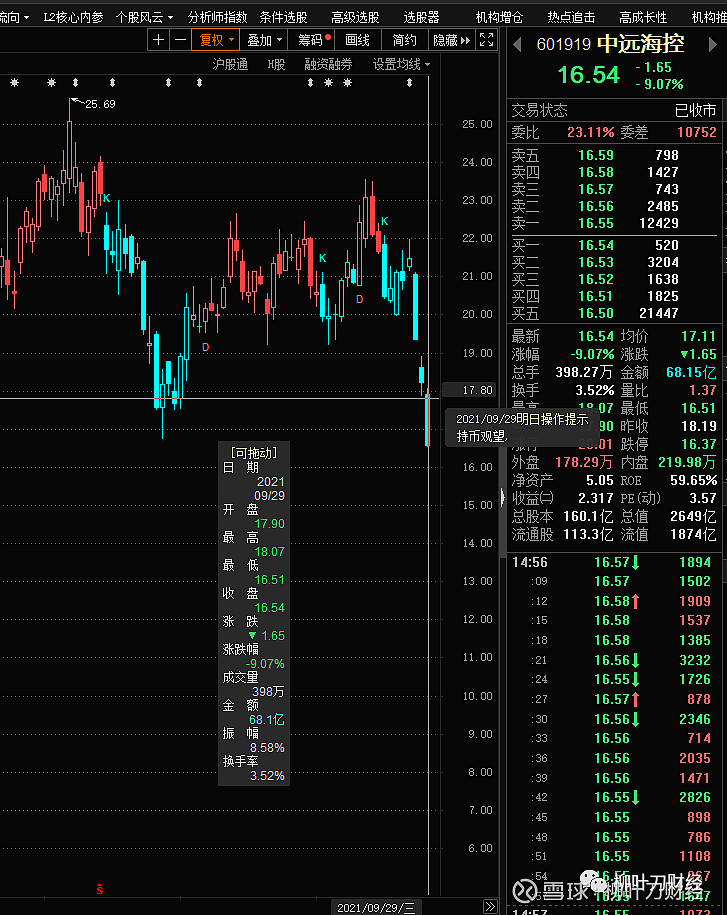Click the 换手 value 3.52%
The height and width of the screenshot is (915, 727).
coord(595,390)
